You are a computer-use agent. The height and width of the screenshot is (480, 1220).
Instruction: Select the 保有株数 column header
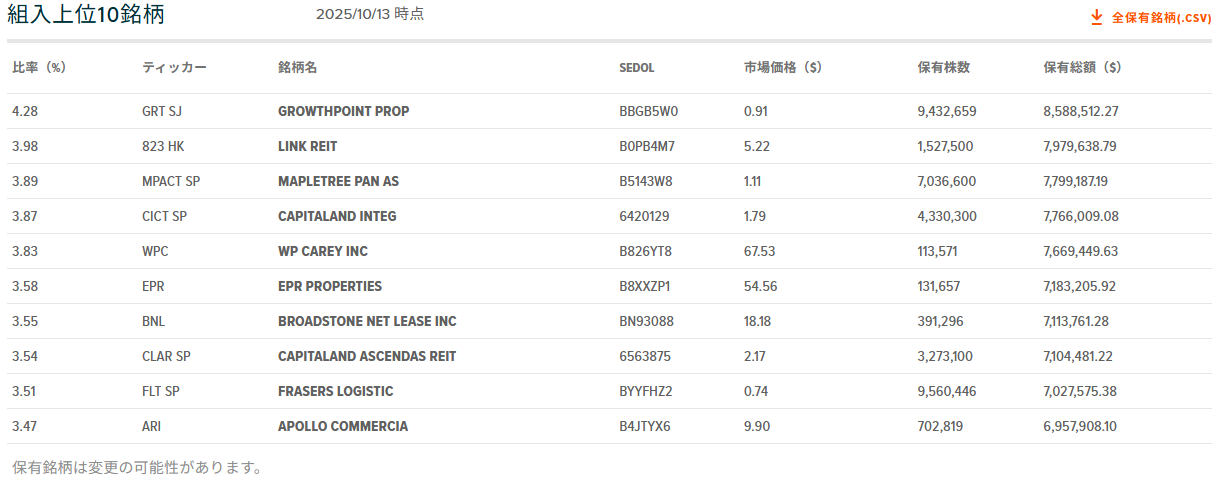point(943,68)
